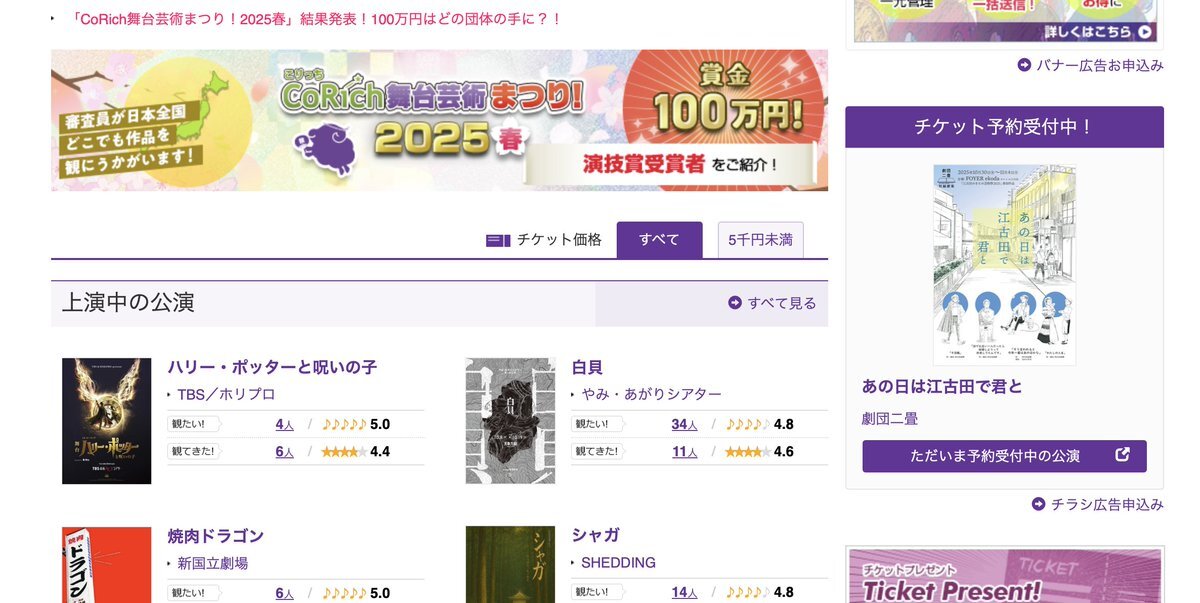Open the 白貝 performance title link
The image size is (1200, 603).
click(587, 367)
